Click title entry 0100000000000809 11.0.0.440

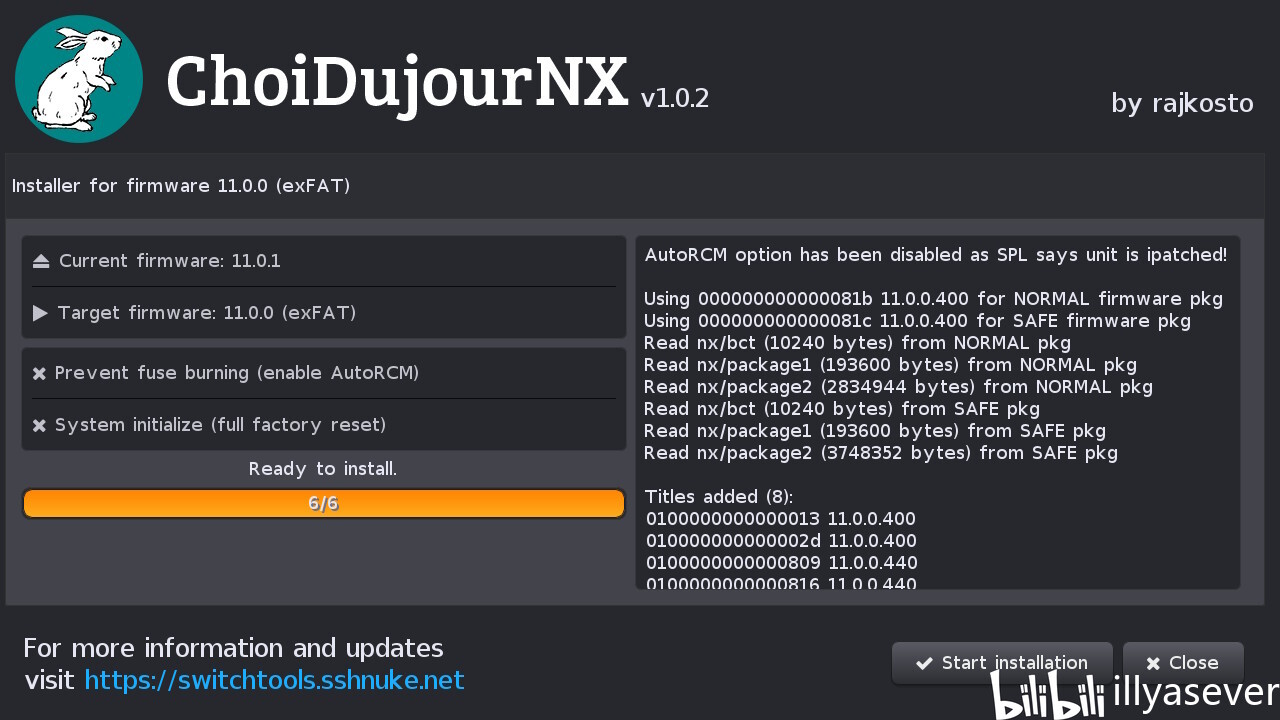point(782,563)
